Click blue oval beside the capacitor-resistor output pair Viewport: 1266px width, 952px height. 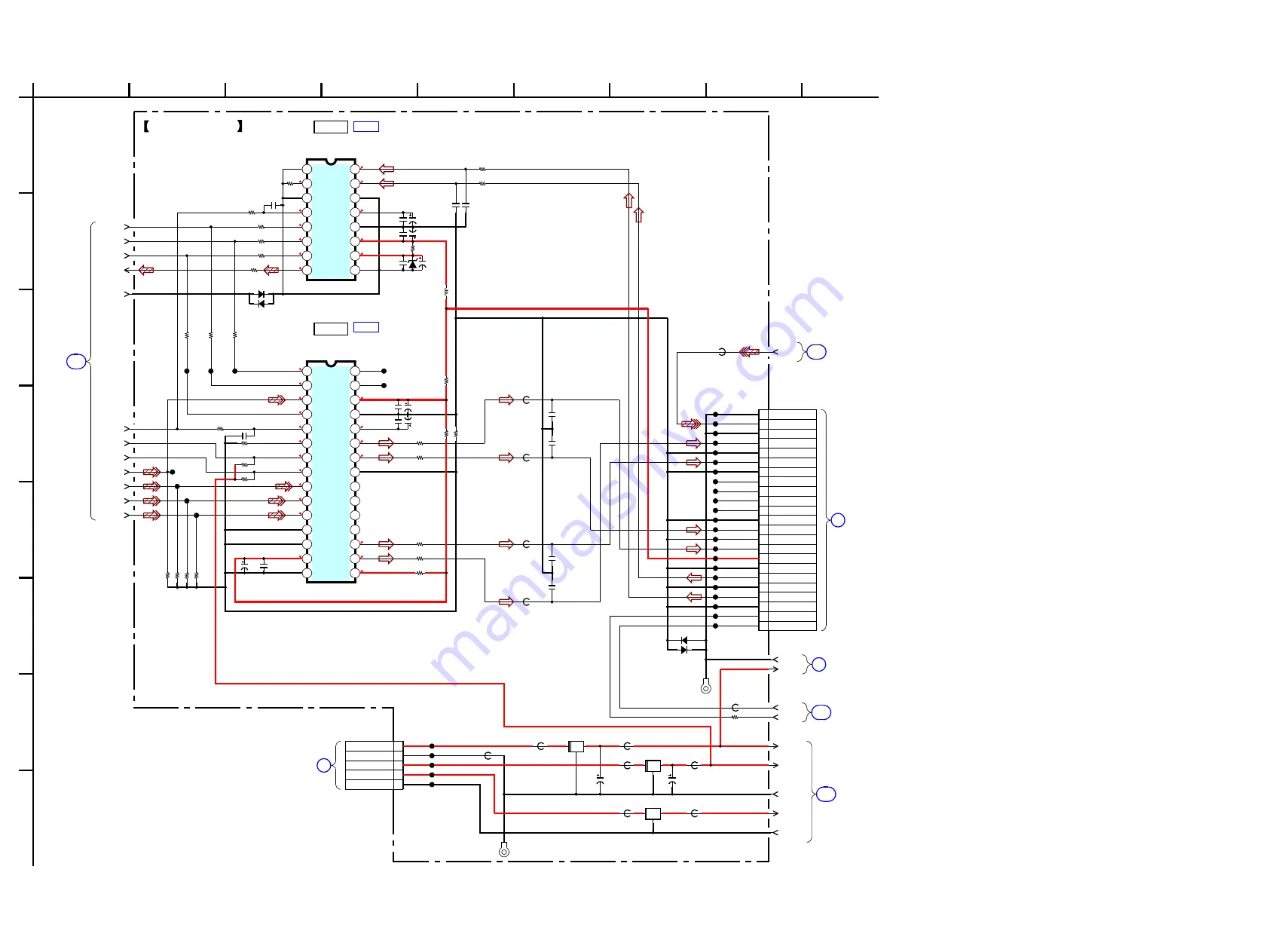point(821,712)
